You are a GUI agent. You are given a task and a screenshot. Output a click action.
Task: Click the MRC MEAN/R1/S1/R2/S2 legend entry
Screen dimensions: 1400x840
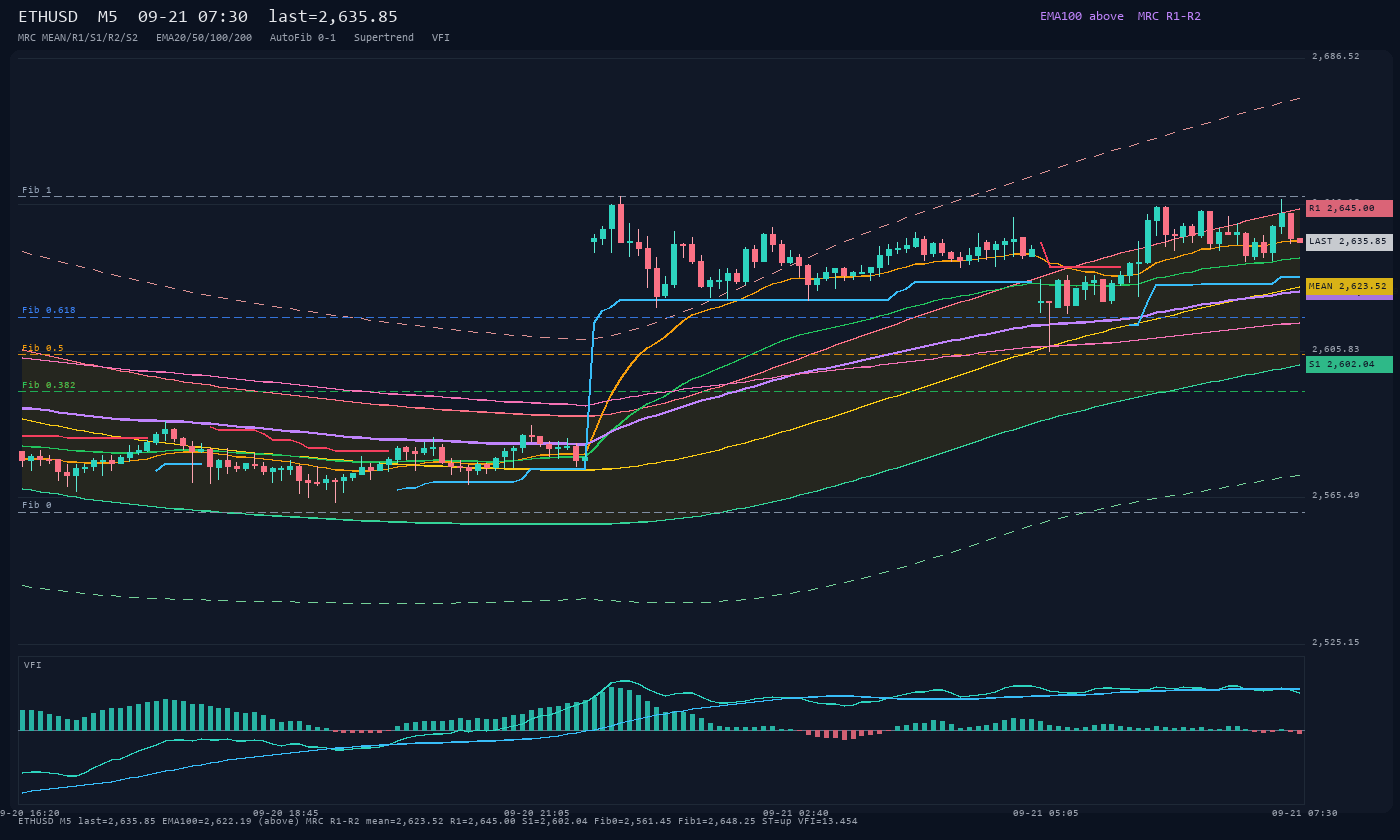pyautogui.click(x=78, y=37)
